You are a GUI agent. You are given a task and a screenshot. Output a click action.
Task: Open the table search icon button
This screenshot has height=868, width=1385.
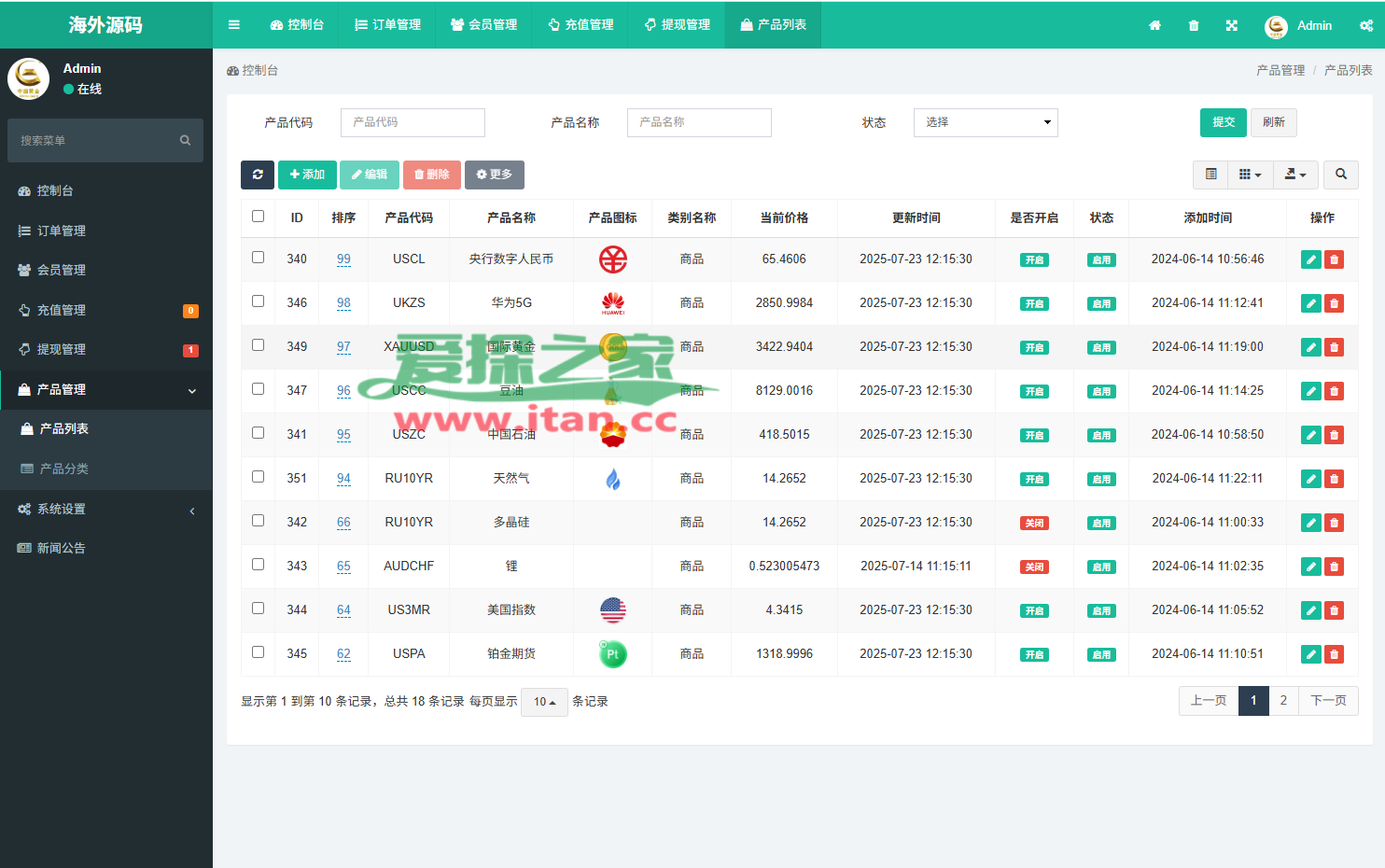coord(1341,175)
